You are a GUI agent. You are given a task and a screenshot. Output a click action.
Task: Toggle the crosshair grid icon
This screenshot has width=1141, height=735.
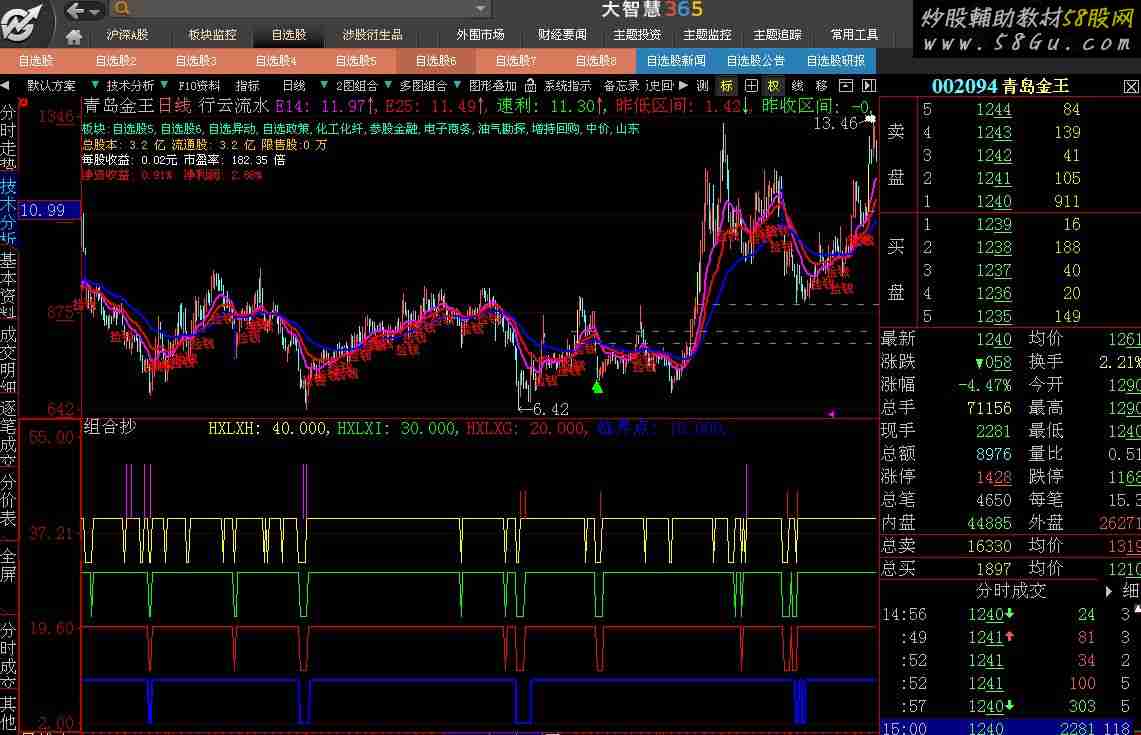pyautogui.click(x=751, y=86)
